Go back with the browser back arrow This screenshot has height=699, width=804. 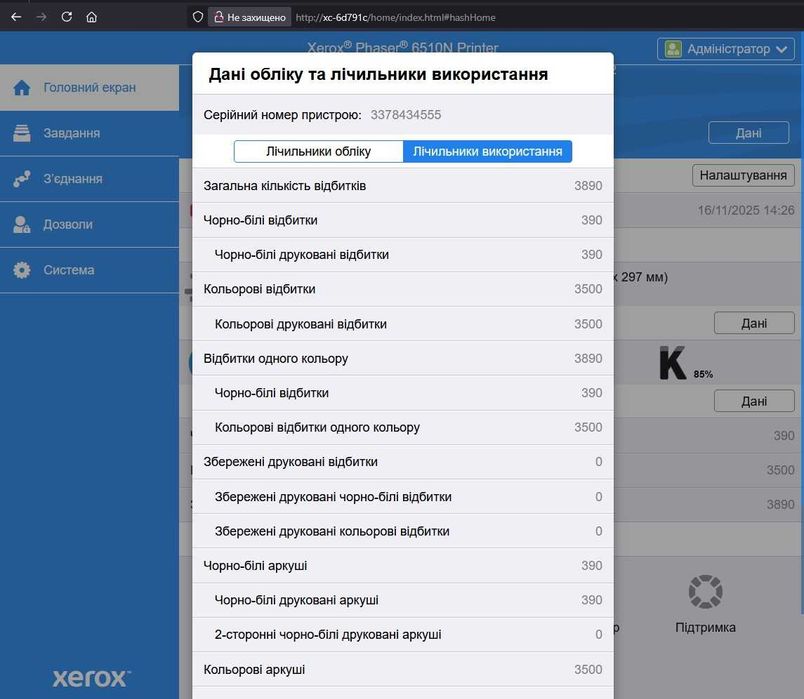tap(16, 17)
